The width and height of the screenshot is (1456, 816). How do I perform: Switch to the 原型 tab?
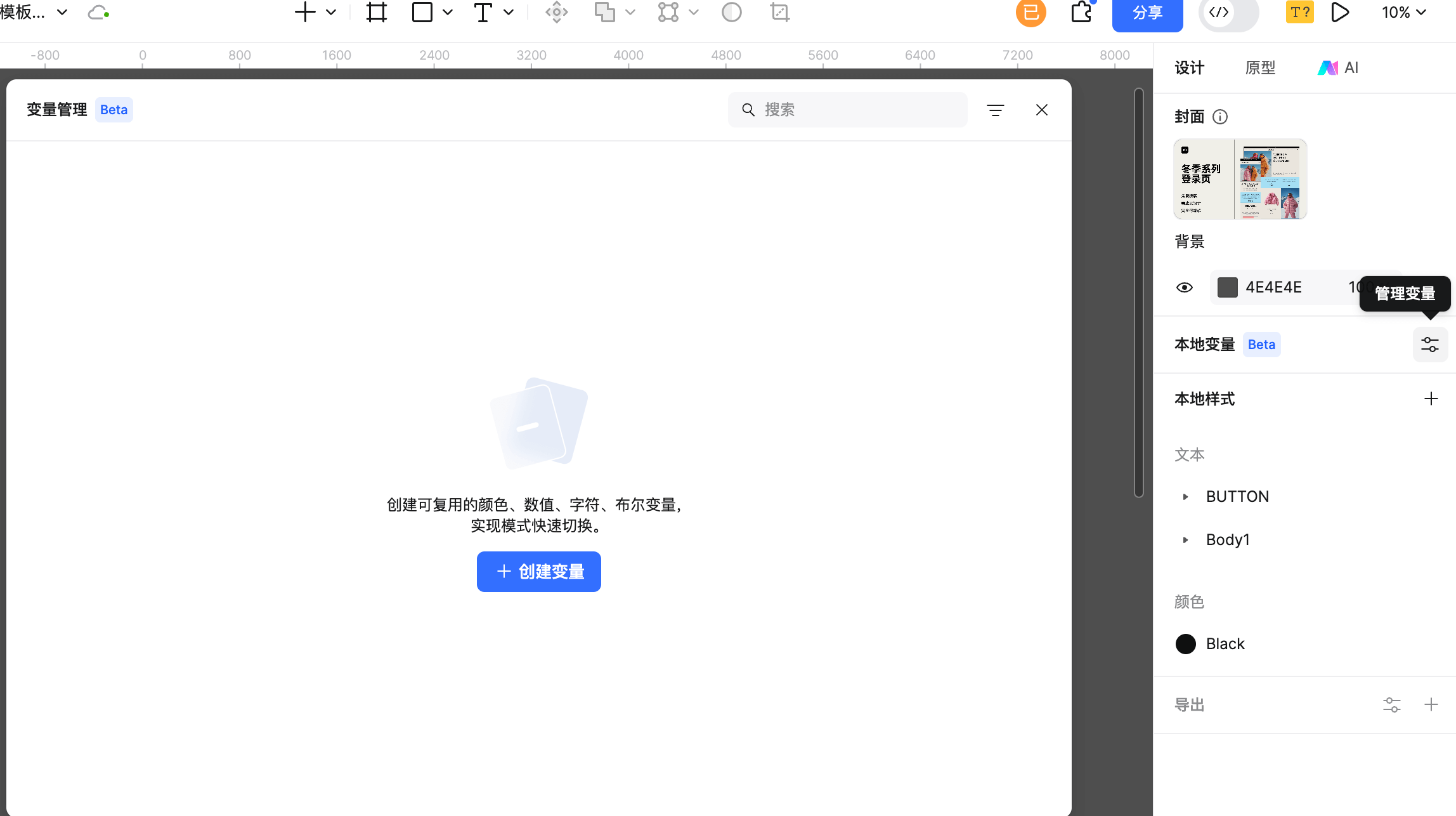point(1260,67)
